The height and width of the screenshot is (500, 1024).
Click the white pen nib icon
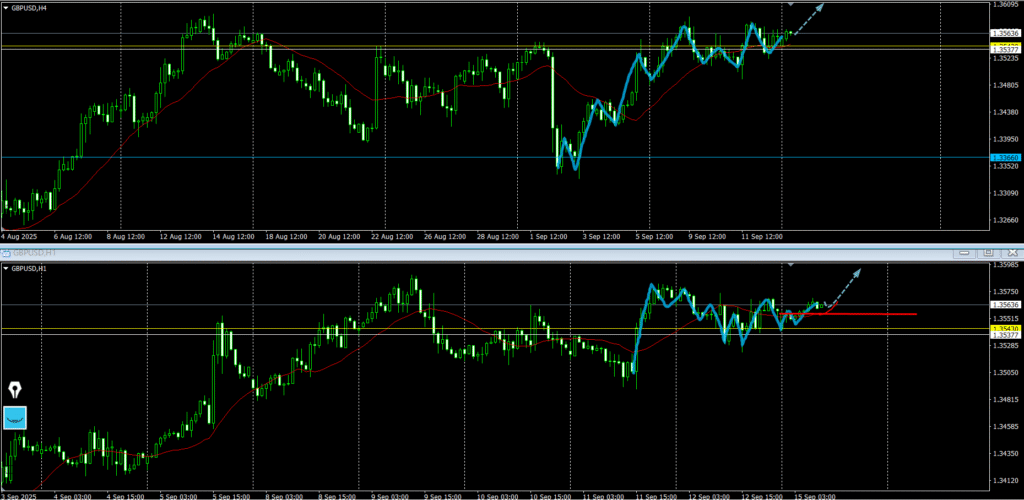coord(15,390)
